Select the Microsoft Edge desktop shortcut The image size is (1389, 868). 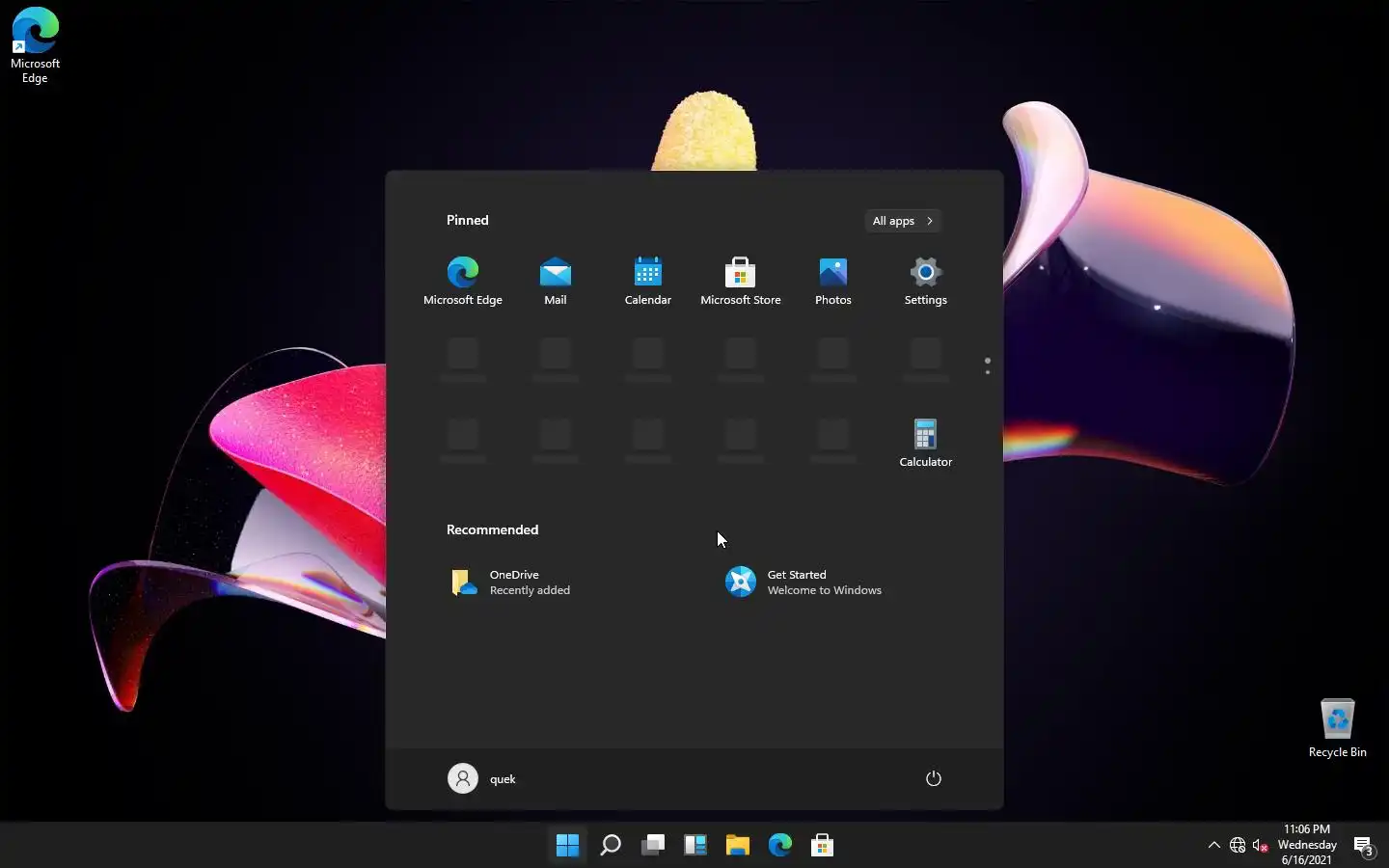[x=36, y=45]
